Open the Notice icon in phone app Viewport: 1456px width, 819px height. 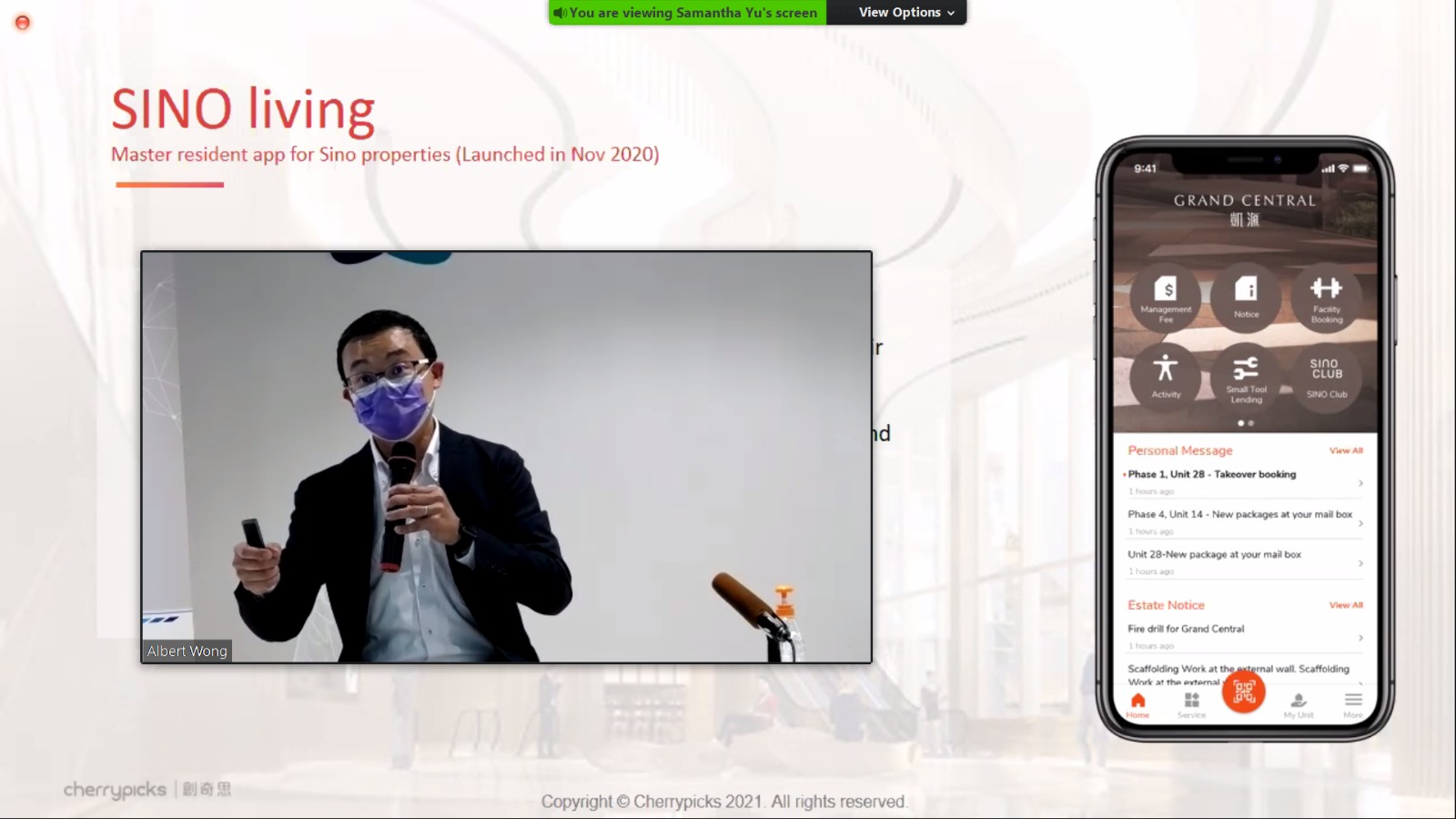(x=1246, y=297)
